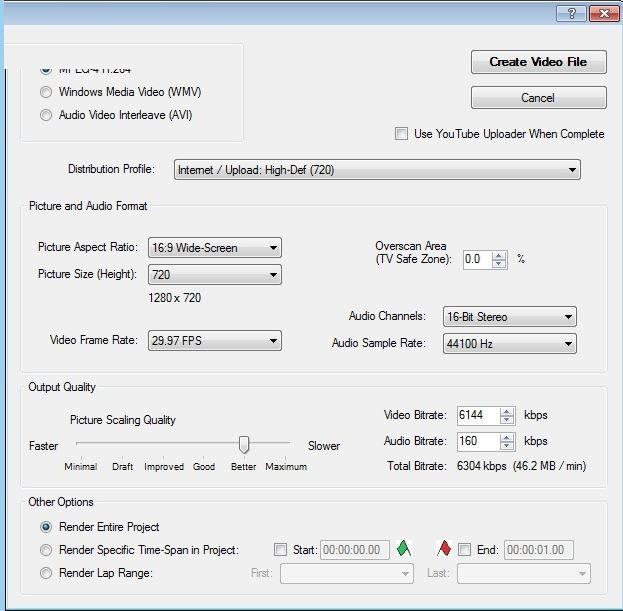Decrease Audio Bitrate with down arrow
Image resolution: width=623 pixels, height=611 pixels.
507,445
